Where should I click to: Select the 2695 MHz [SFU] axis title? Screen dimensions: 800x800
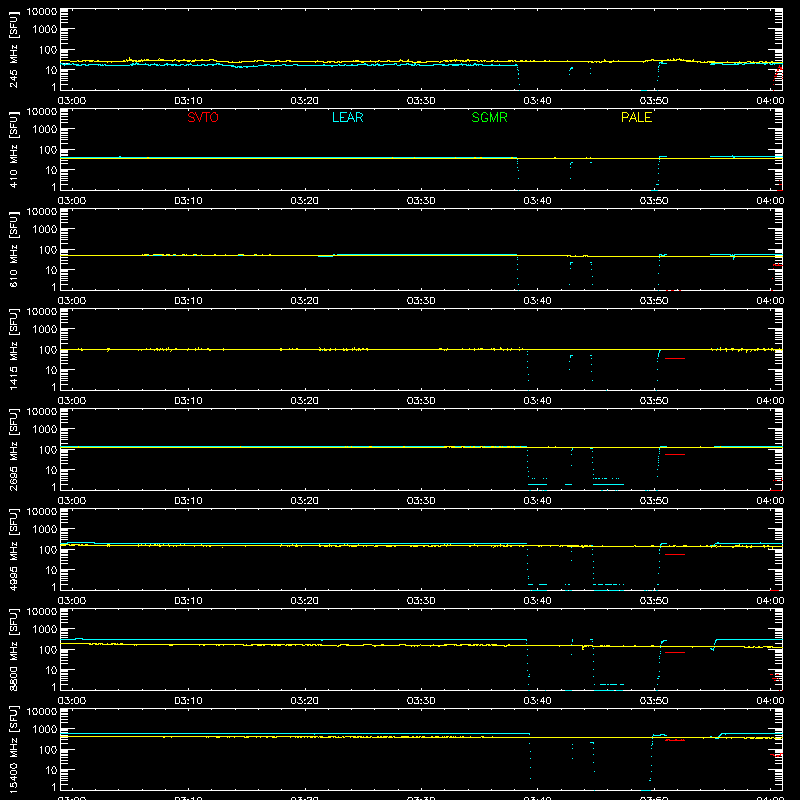click(x=14, y=450)
